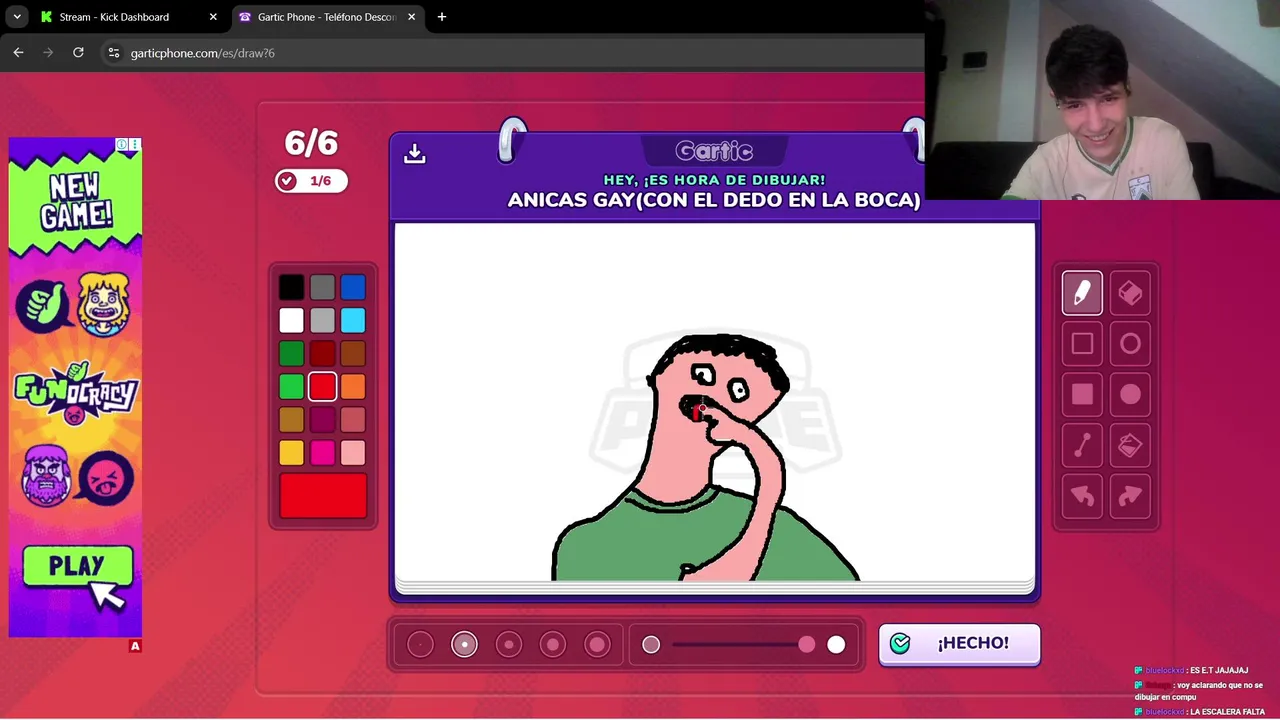Switch to the Gartic Phone browser tab
Viewport: 1280px width, 720px height.
[326, 17]
